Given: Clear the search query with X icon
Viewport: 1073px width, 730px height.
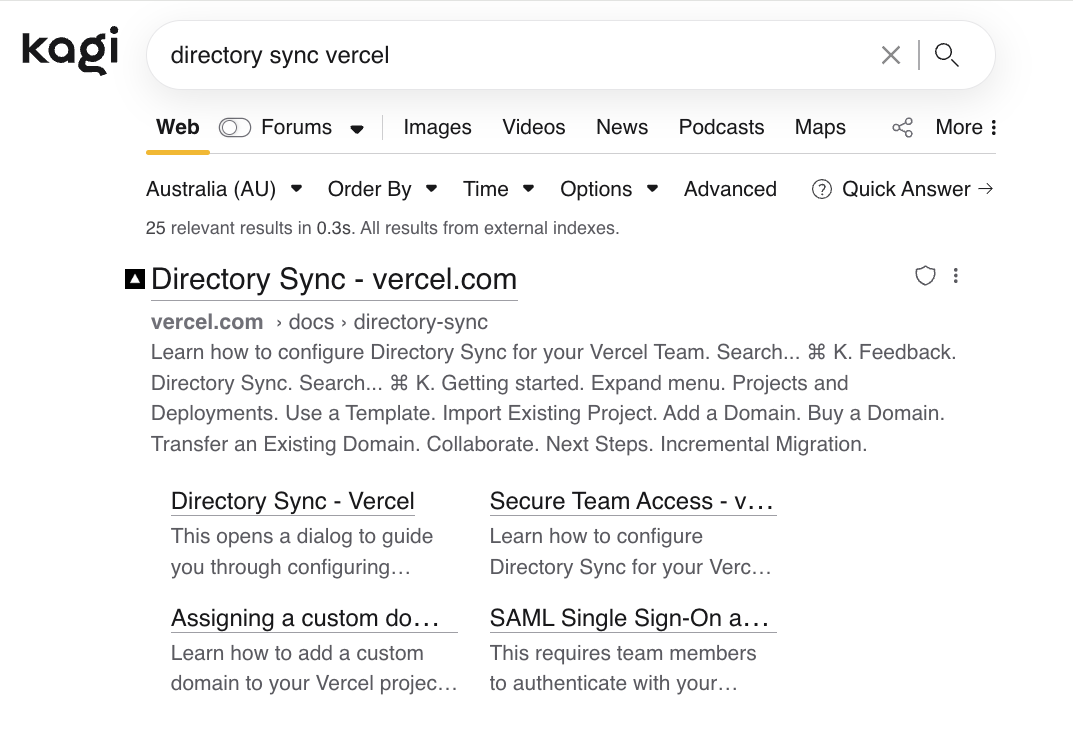Looking at the screenshot, I should coord(890,55).
